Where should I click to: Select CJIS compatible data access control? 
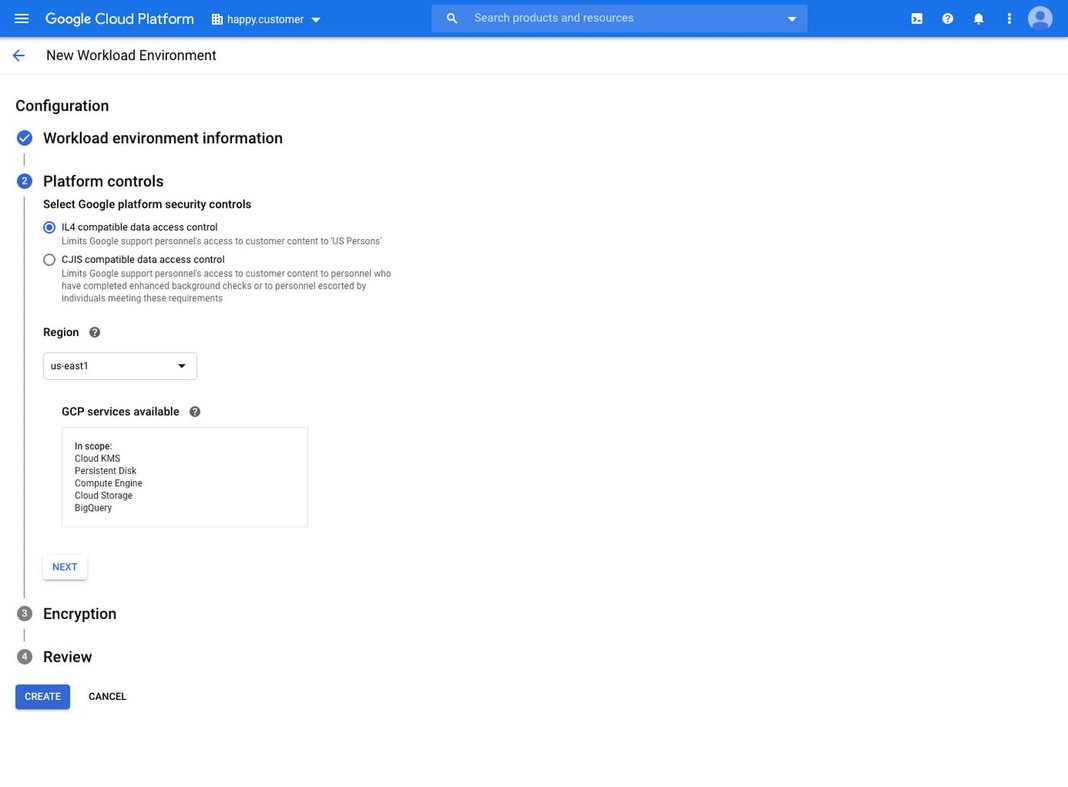[x=49, y=260]
